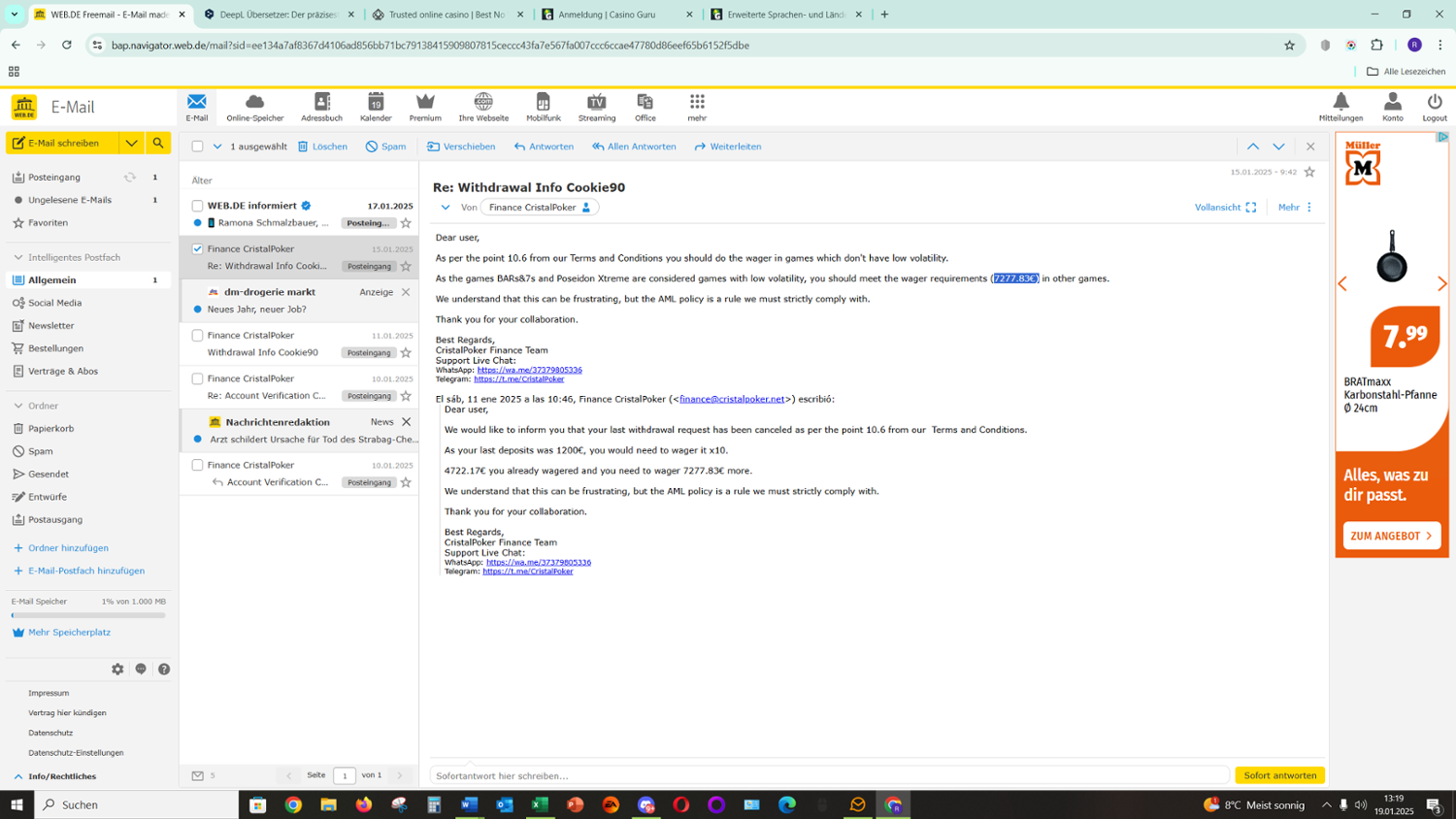Collapse the Intelligentes Postfach section
1456x819 pixels.
pos(18,257)
